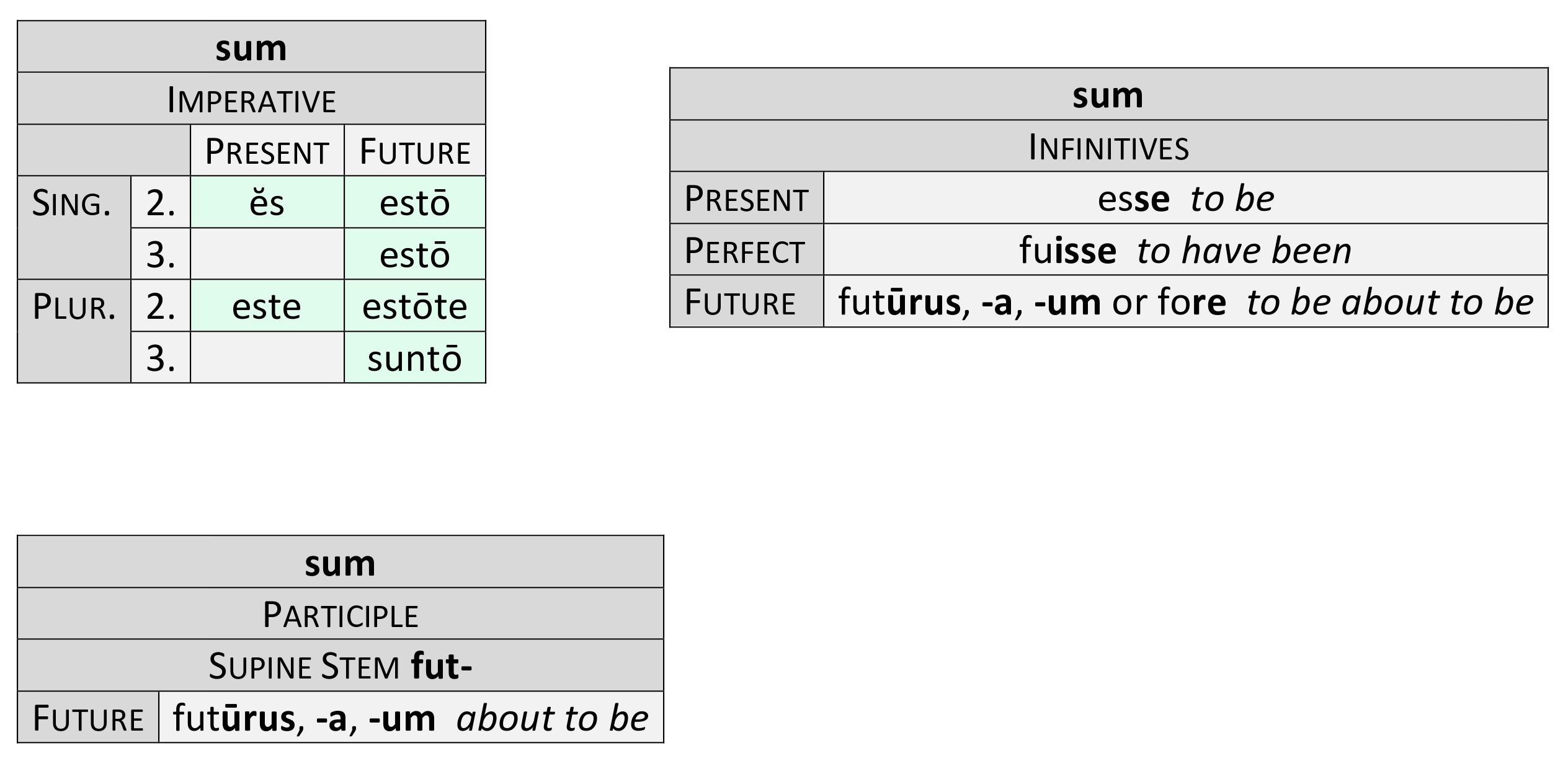Image resolution: width=1568 pixels, height=761 pixels.
Task: Click the 'Future' row label in Participle table
Action: tap(88, 718)
